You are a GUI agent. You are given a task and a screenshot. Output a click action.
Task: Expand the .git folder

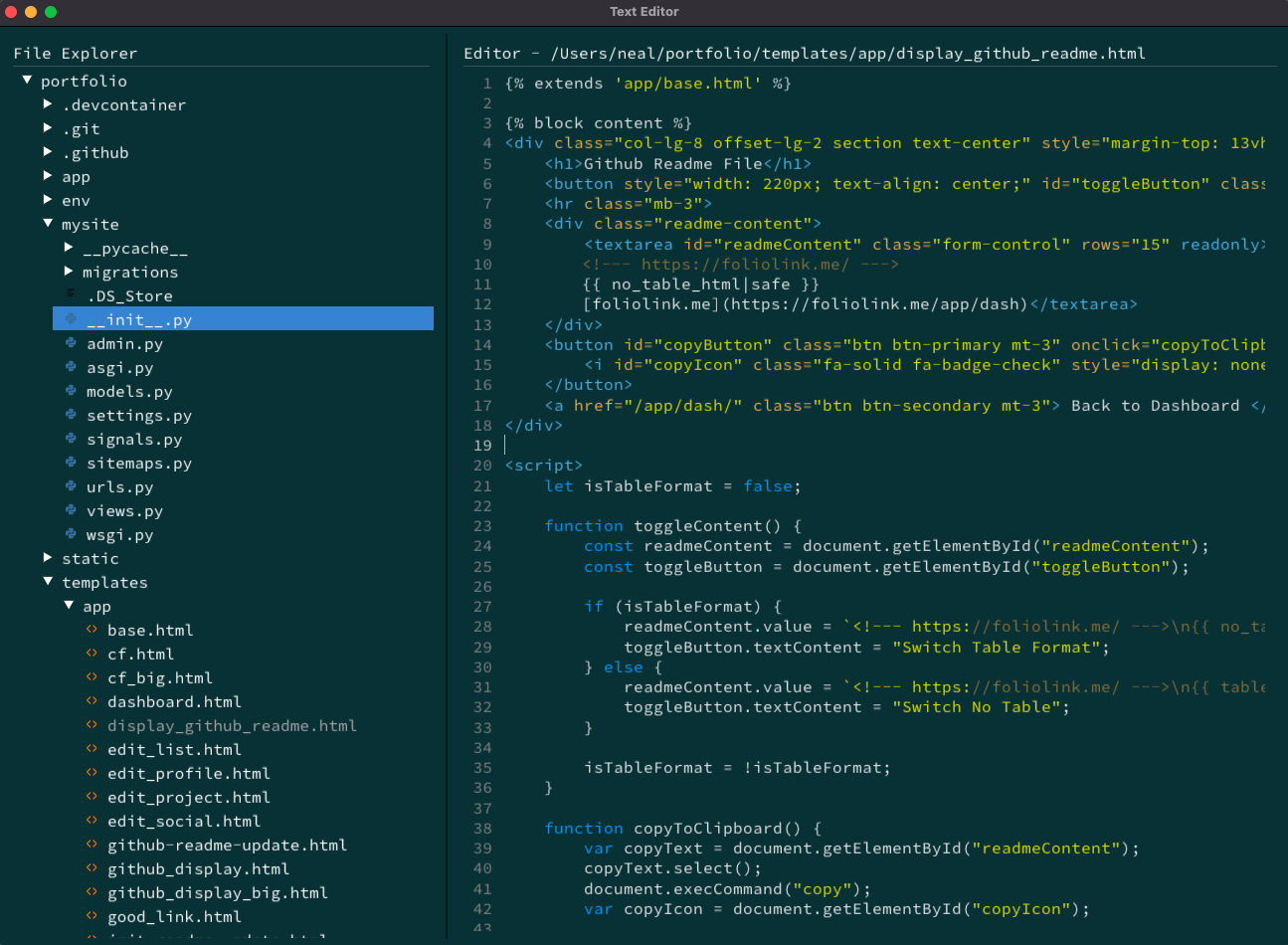click(x=47, y=128)
